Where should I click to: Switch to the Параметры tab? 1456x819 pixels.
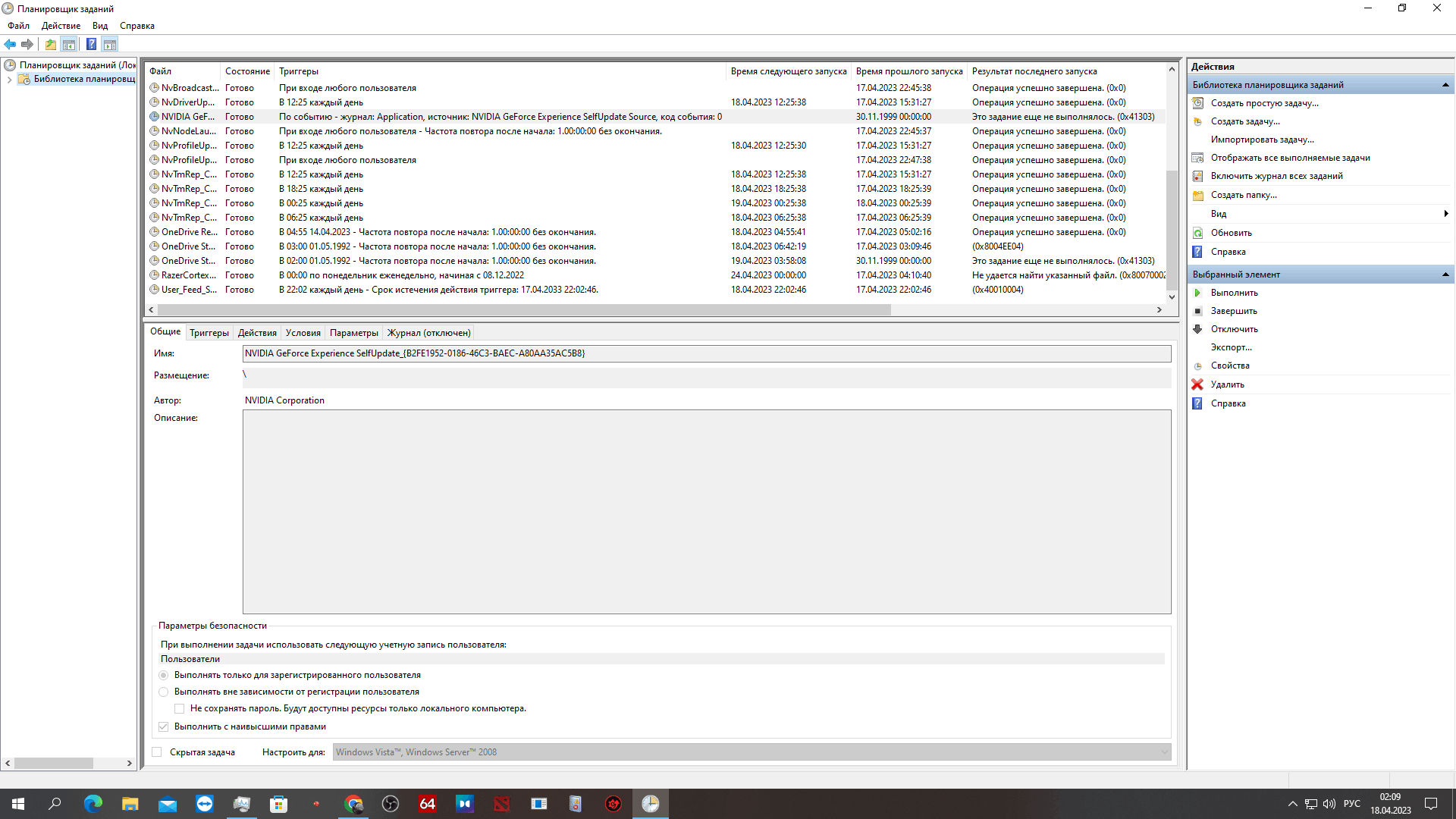click(x=354, y=333)
